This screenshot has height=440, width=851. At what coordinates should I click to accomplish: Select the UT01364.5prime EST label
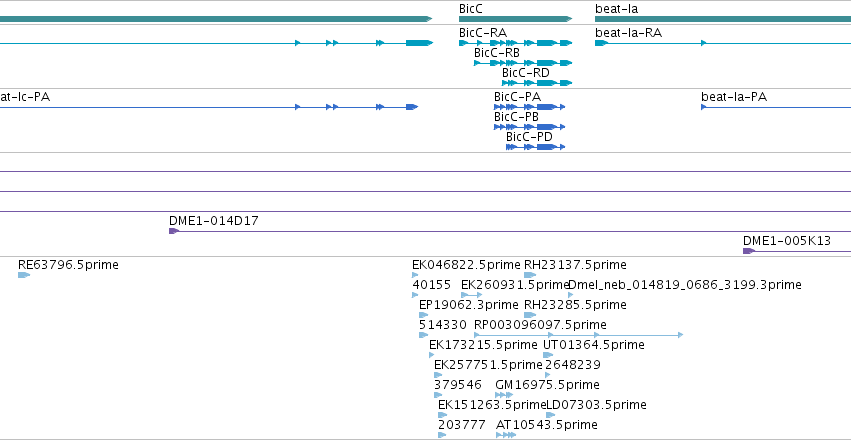click(x=594, y=345)
